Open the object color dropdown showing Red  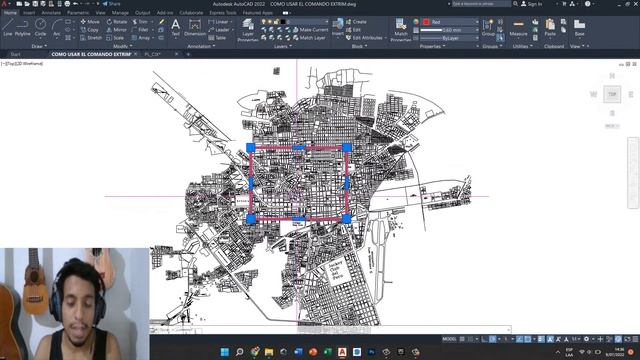(x=450, y=22)
